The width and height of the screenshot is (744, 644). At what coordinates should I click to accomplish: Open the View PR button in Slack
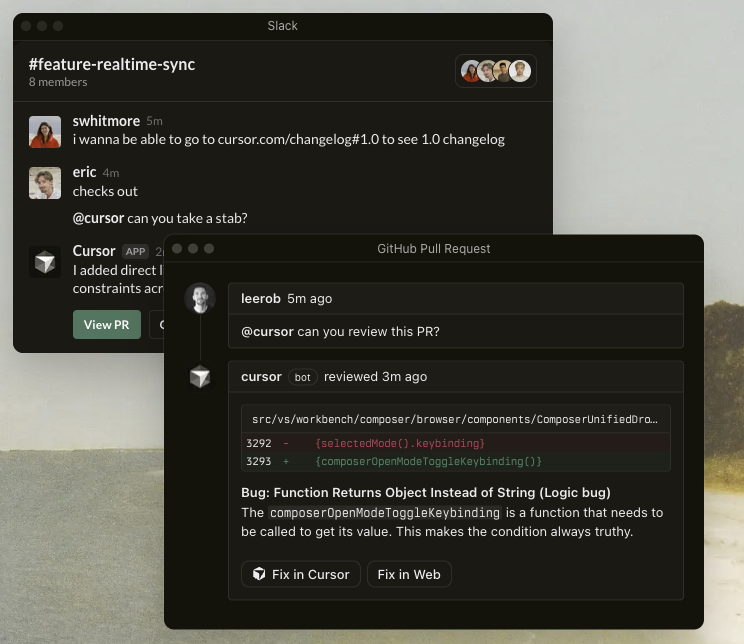pyautogui.click(x=107, y=325)
